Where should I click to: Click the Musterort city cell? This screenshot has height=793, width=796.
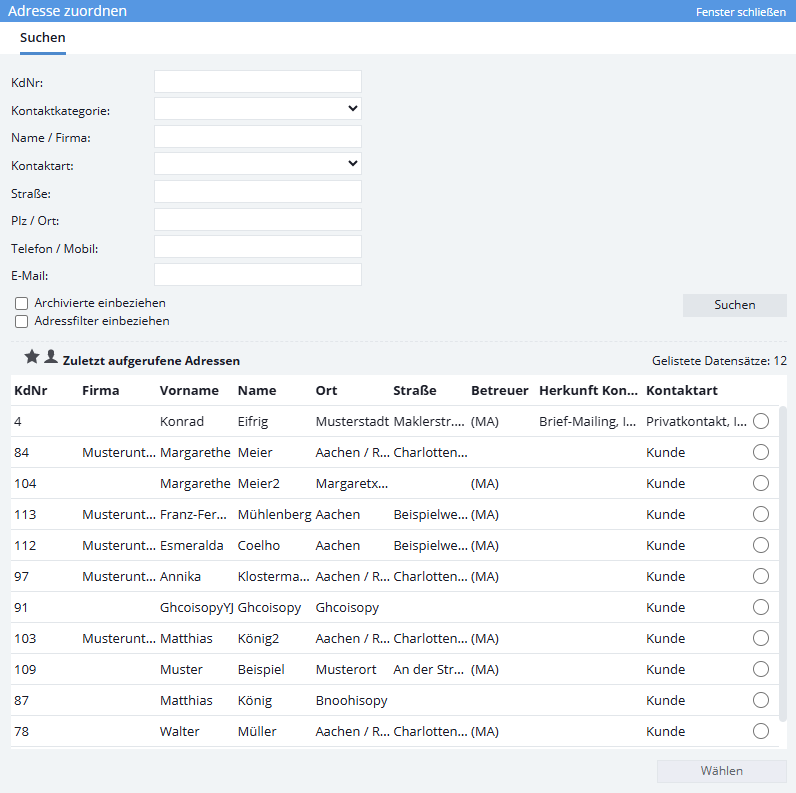click(x=346, y=669)
